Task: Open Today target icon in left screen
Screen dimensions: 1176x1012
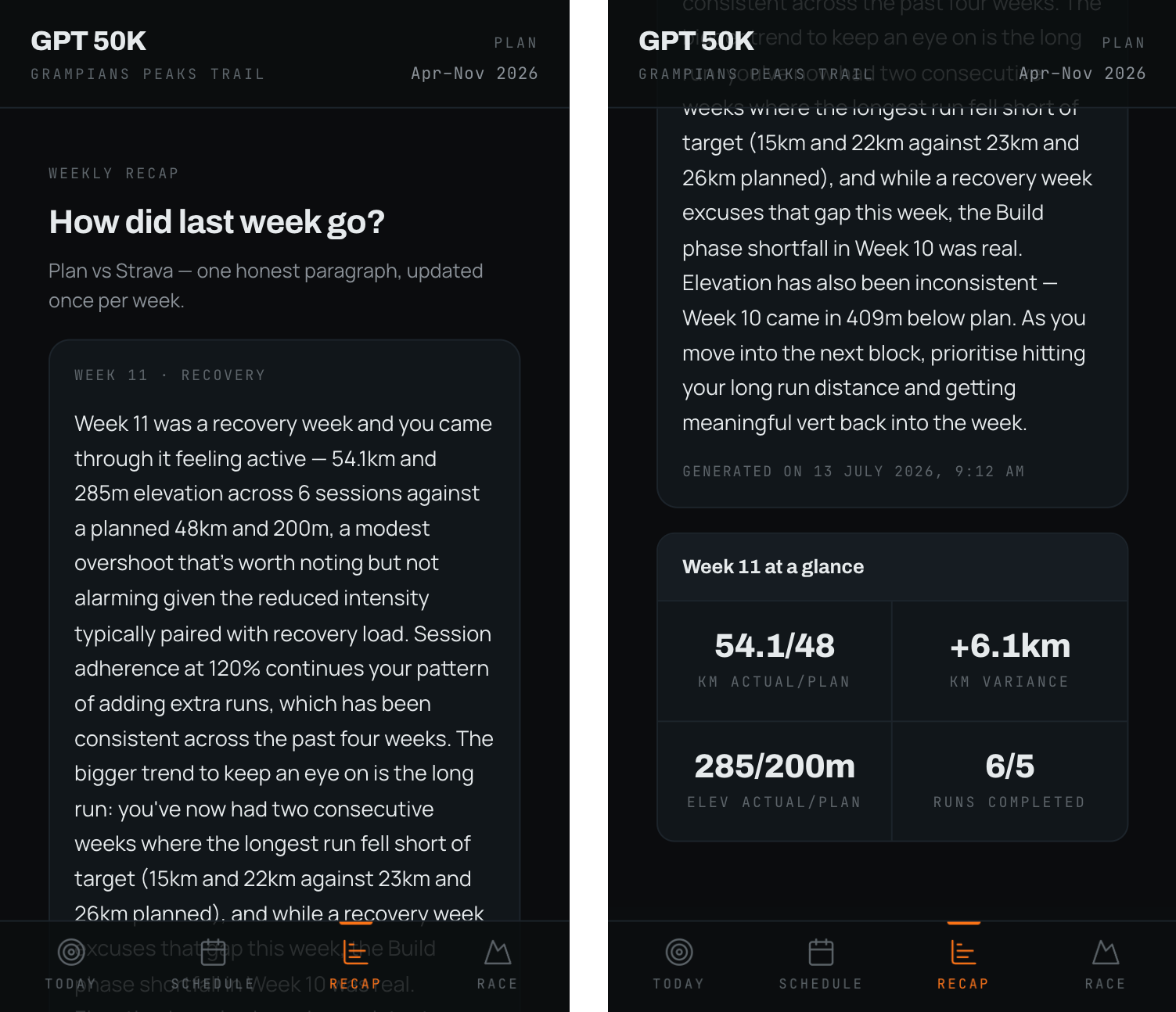Action: (x=71, y=952)
